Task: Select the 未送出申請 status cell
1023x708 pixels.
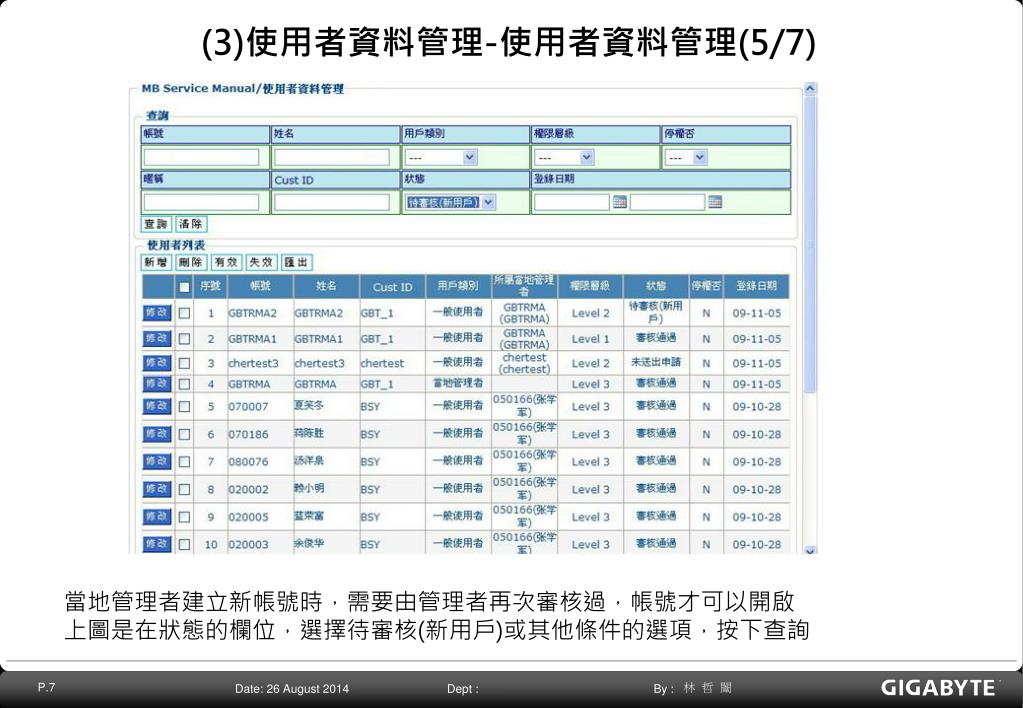Action: (x=656, y=362)
